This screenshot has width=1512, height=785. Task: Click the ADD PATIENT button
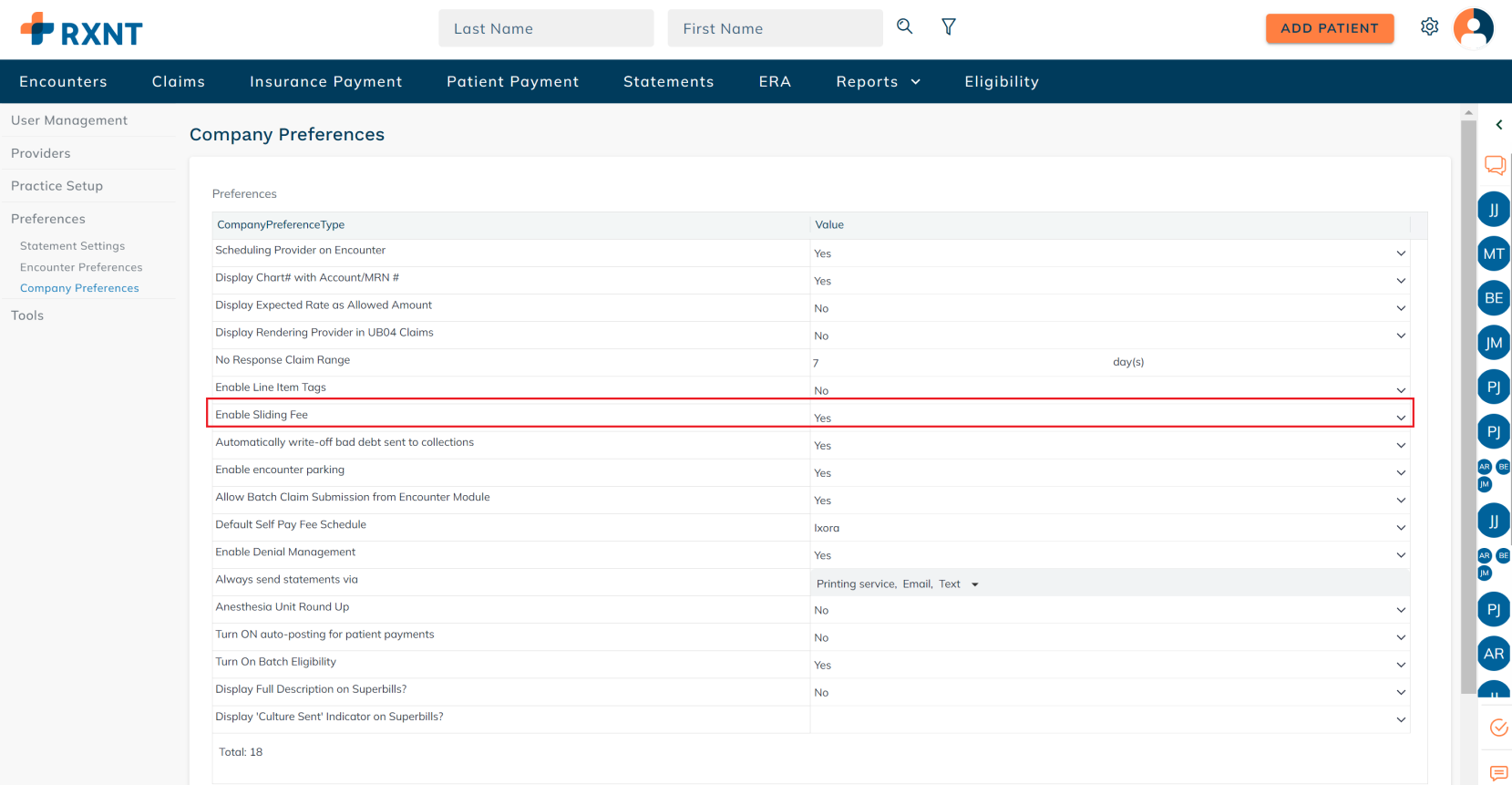point(1329,28)
